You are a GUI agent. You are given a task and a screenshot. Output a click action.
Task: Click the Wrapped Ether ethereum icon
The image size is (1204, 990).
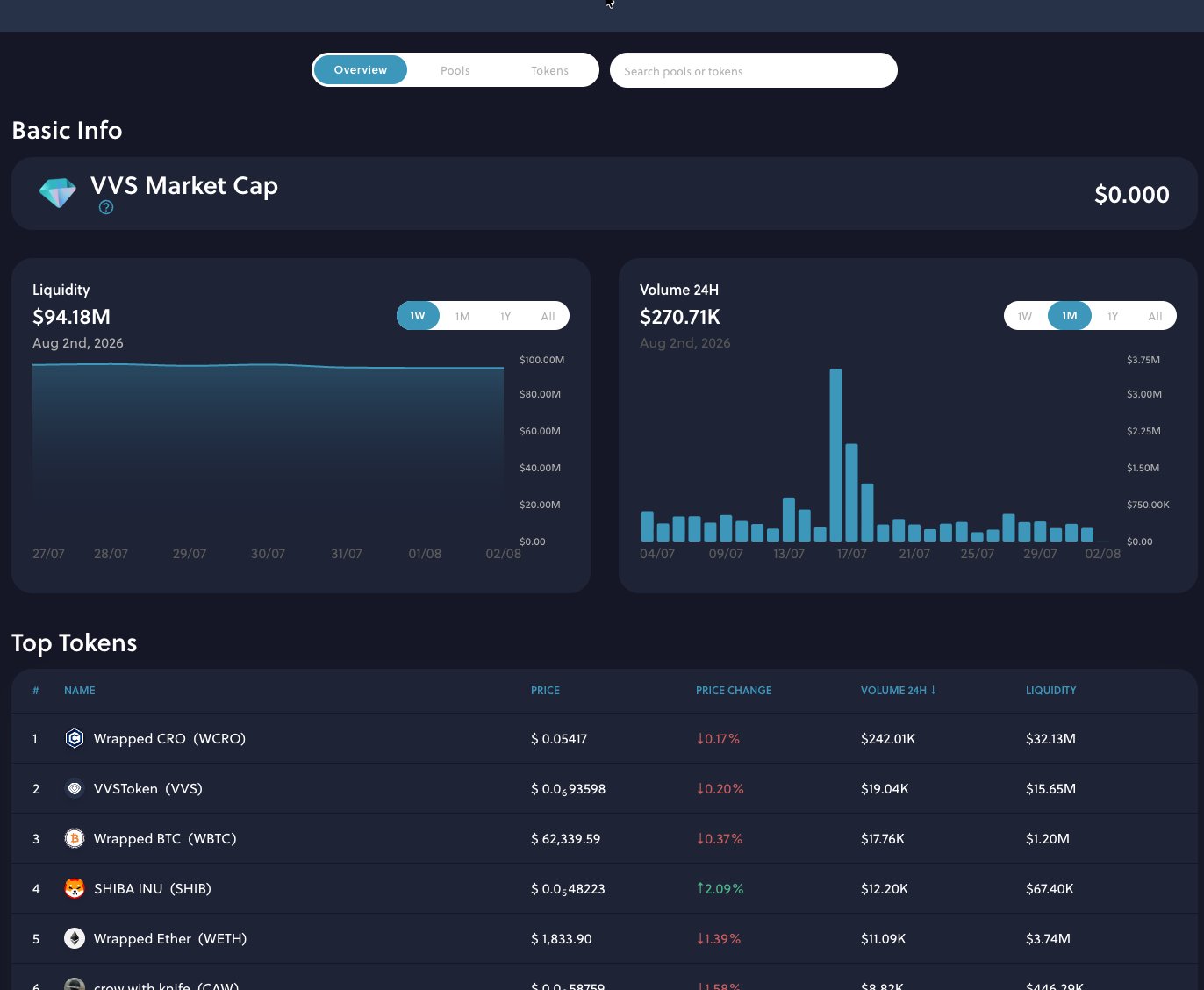click(x=75, y=938)
